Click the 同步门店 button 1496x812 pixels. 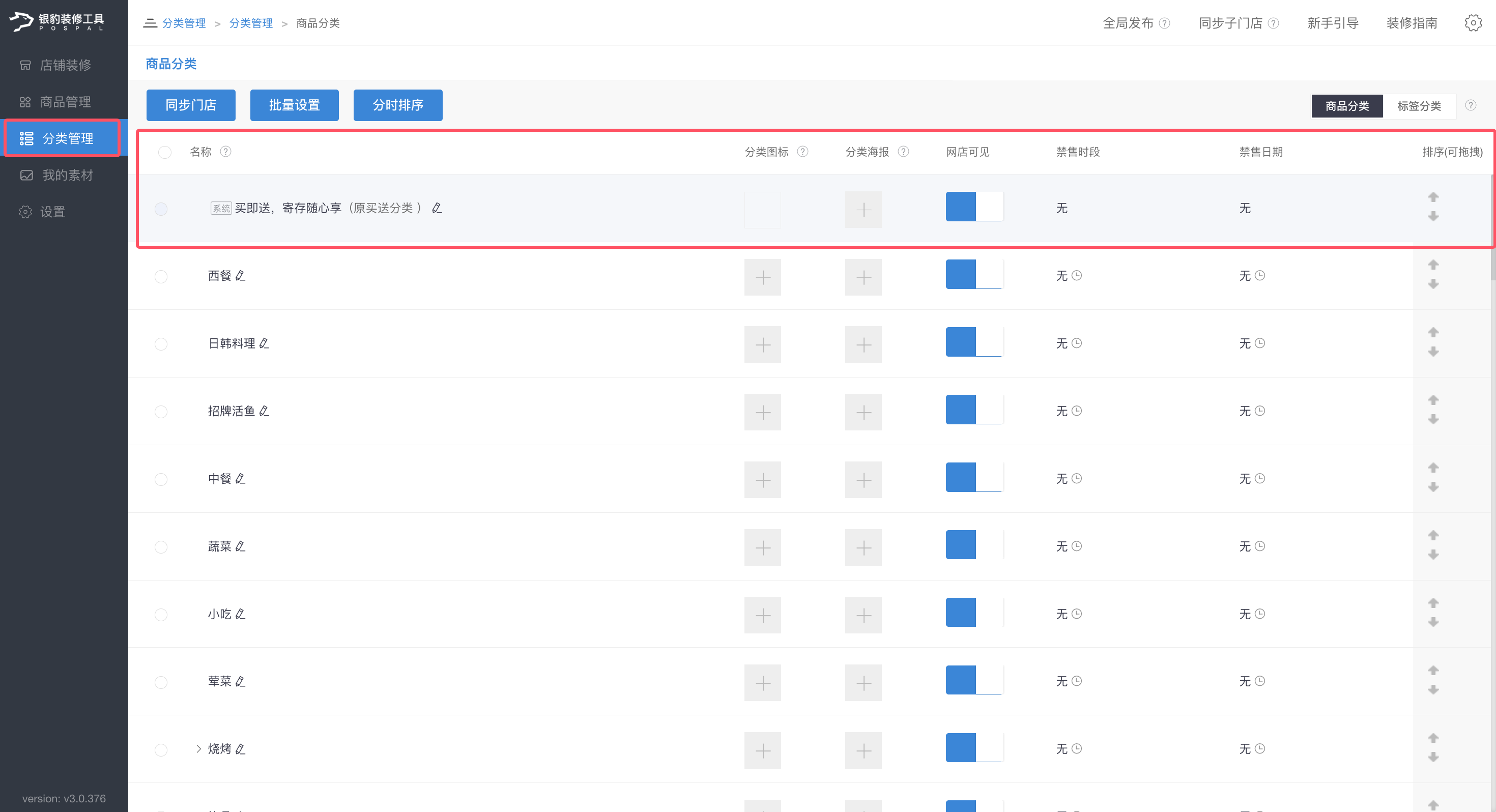tap(190, 105)
